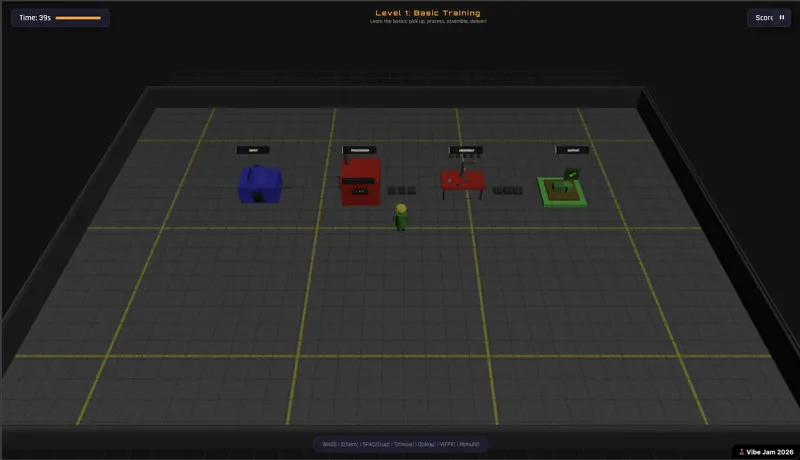This screenshot has height=460, width=800.
Task: Click the Processor station label
Action: click(360, 150)
